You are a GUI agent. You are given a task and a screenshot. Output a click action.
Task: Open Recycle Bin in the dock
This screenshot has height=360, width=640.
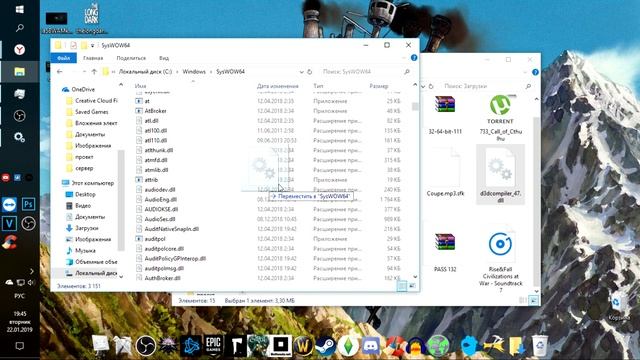pyautogui.click(x=540, y=345)
